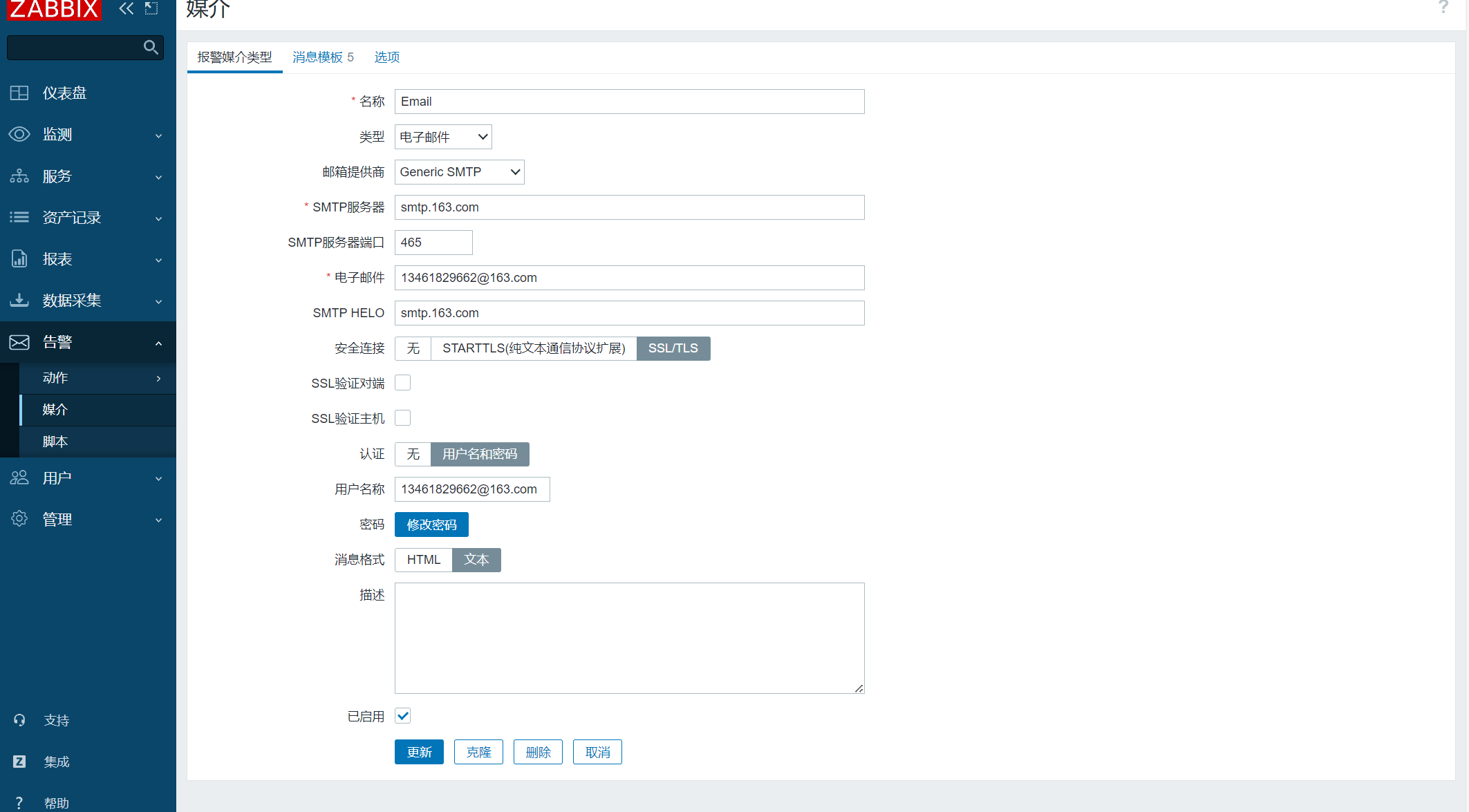Click the 删除 button
Image resolution: width=1469 pixels, height=812 pixels.
click(538, 752)
